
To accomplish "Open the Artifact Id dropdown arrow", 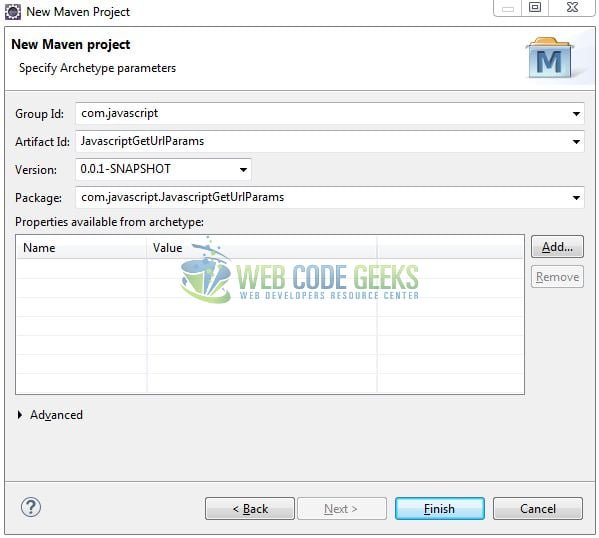I will (x=576, y=142).
